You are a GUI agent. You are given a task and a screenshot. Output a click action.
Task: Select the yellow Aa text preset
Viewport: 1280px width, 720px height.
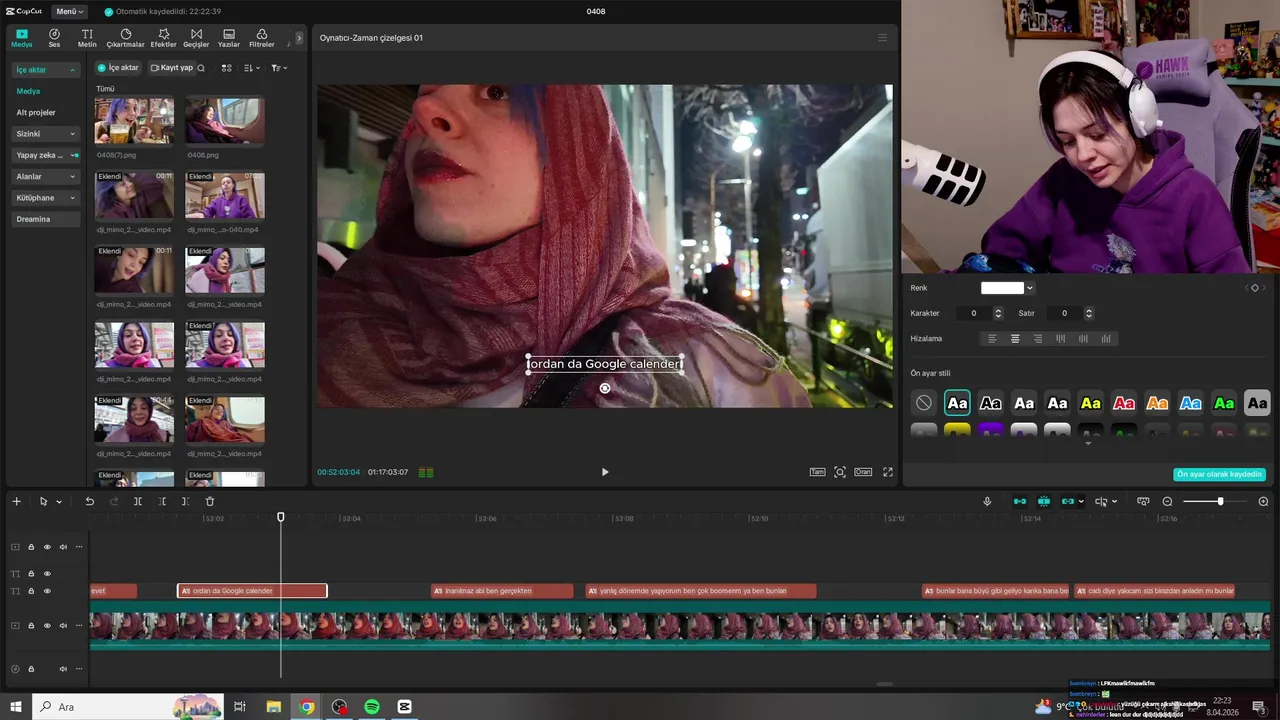(x=1091, y=403)
